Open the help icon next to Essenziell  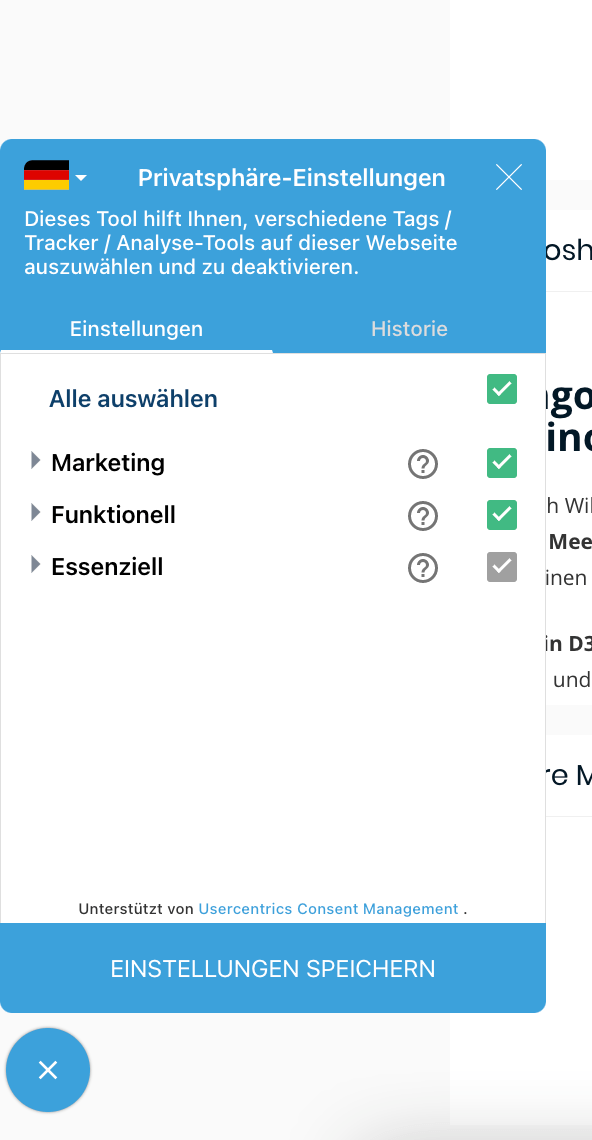[422, 568]
